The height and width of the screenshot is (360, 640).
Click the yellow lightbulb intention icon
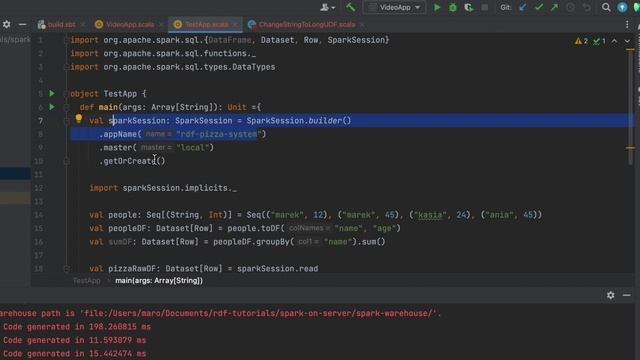[78, 119]
